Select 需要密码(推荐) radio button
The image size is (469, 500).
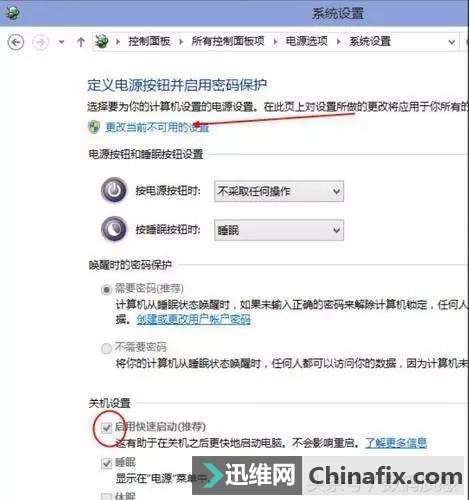tap(106, 290)
